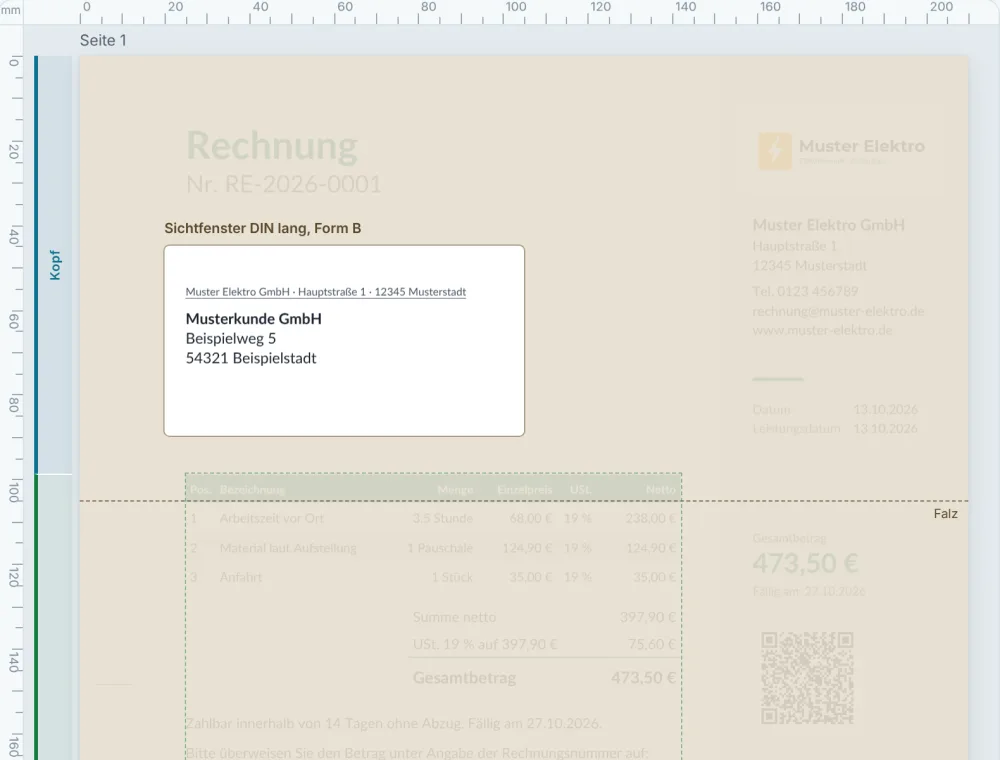
Task: Select the Muster Elektro logo wordmark
Action: point(862,146)
